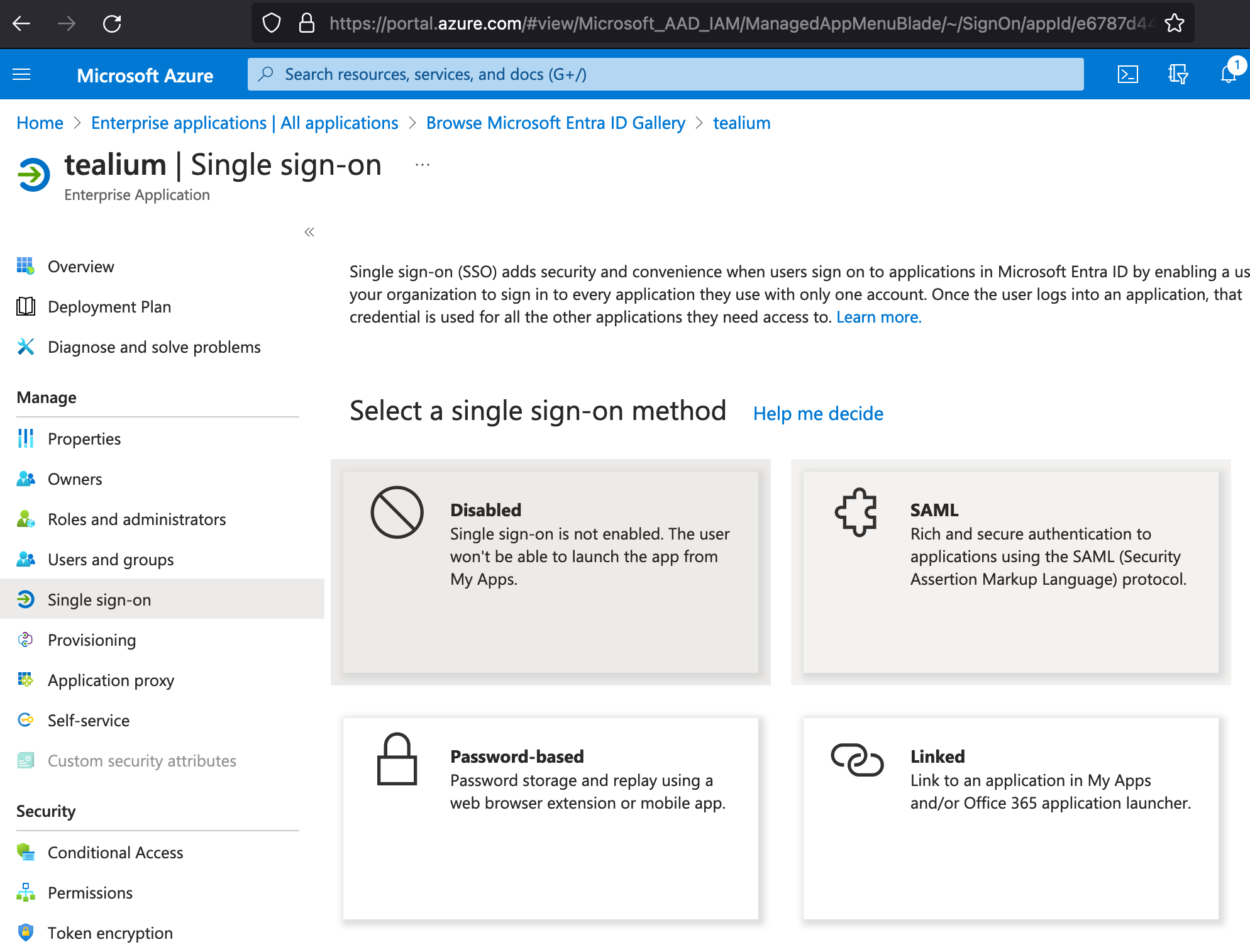1250x952 pixels.
Task: Reload the browser page
Action: point(112,24)
